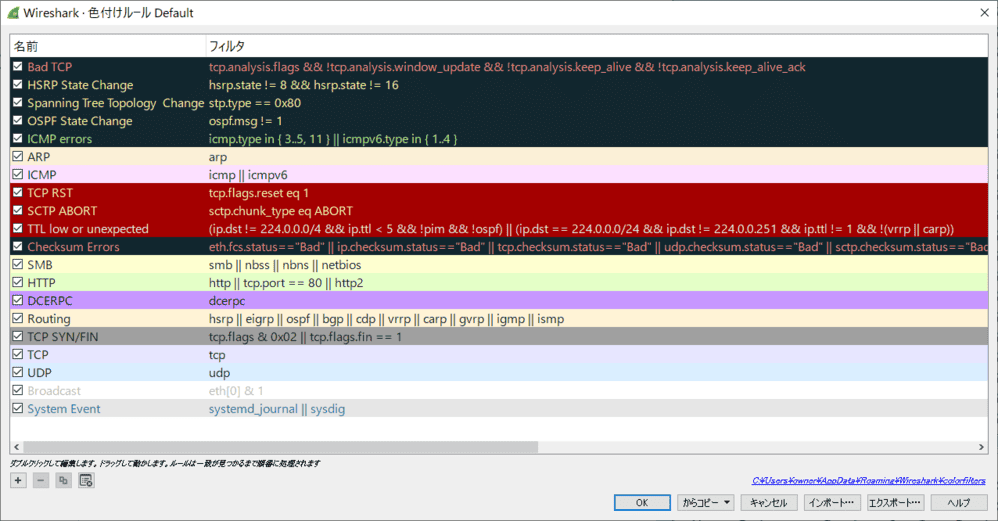Click the clear all rules icon
The height and width of the screenshot is (521, 998).
tap(86, 481)
